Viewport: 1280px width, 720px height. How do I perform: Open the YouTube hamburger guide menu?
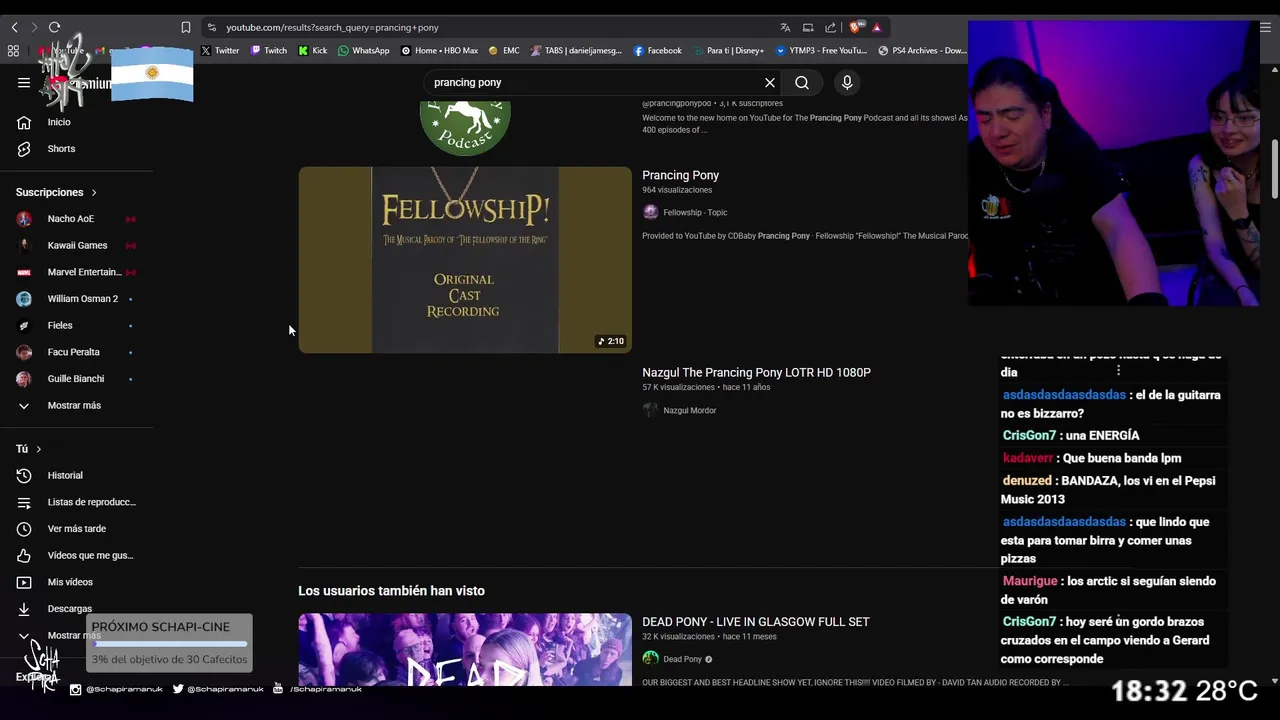[24, 83]
